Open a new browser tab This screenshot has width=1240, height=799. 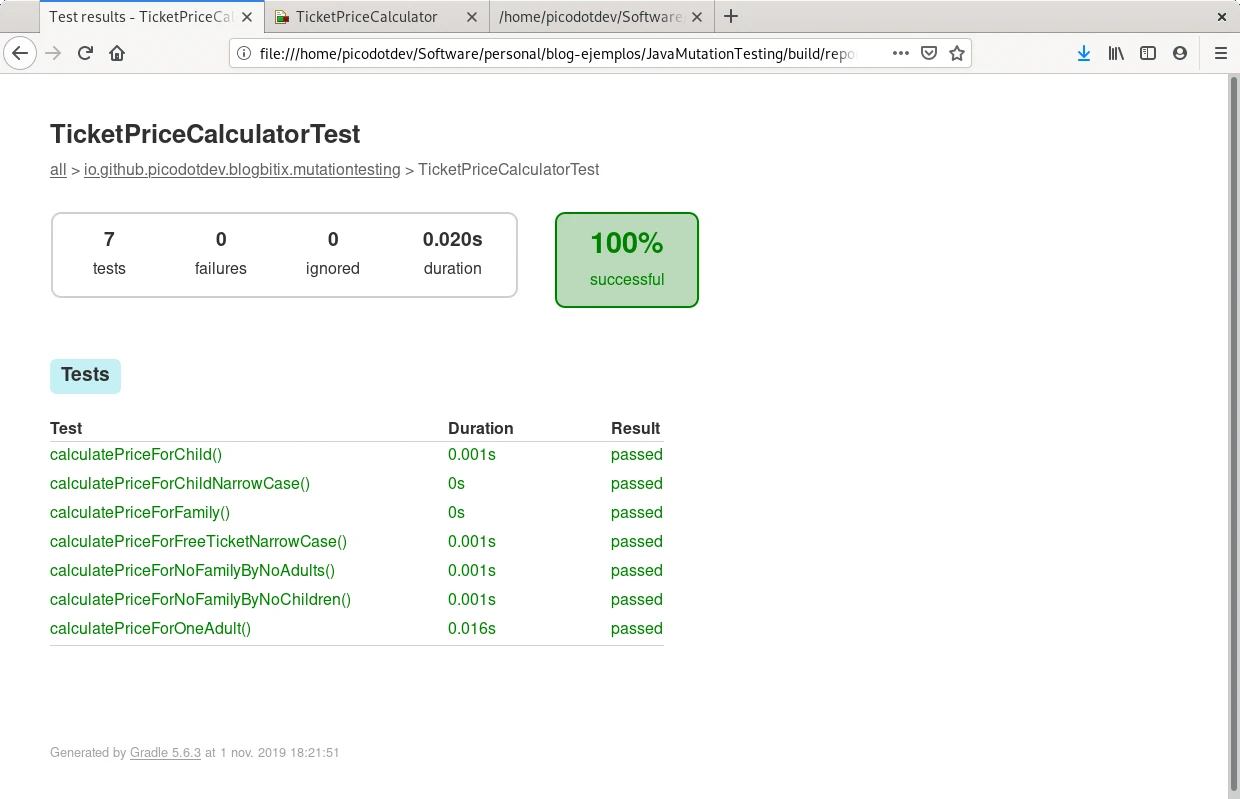click(731, 17)
